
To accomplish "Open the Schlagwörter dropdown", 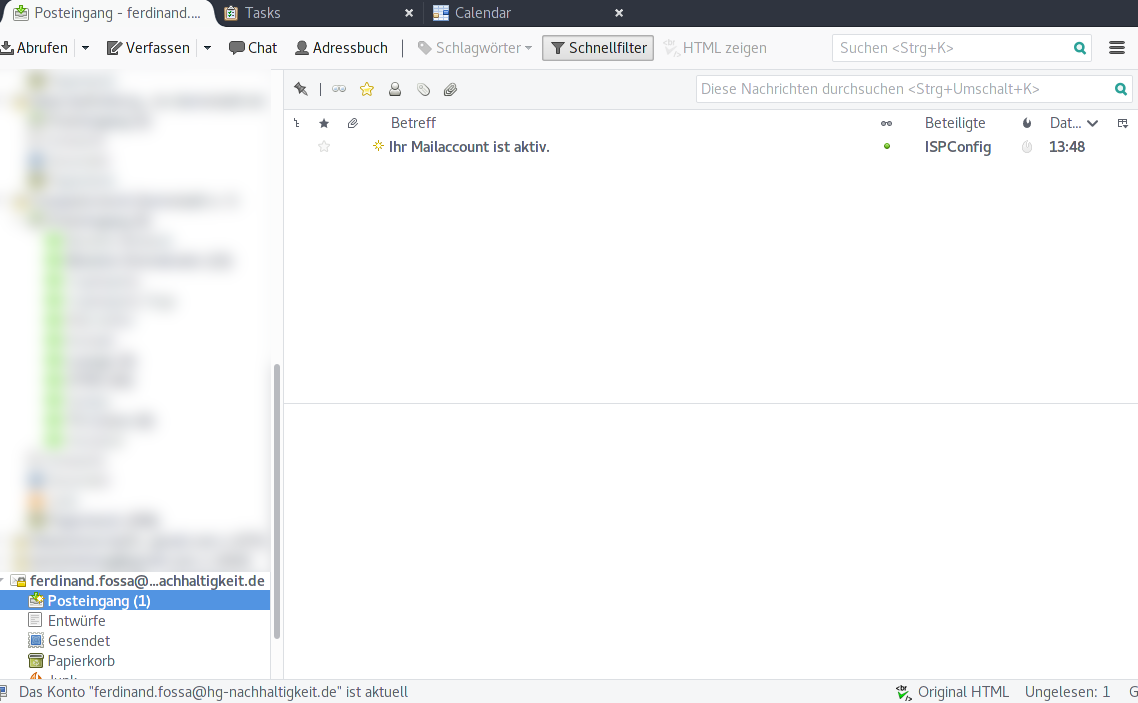I will coord(475,48).
